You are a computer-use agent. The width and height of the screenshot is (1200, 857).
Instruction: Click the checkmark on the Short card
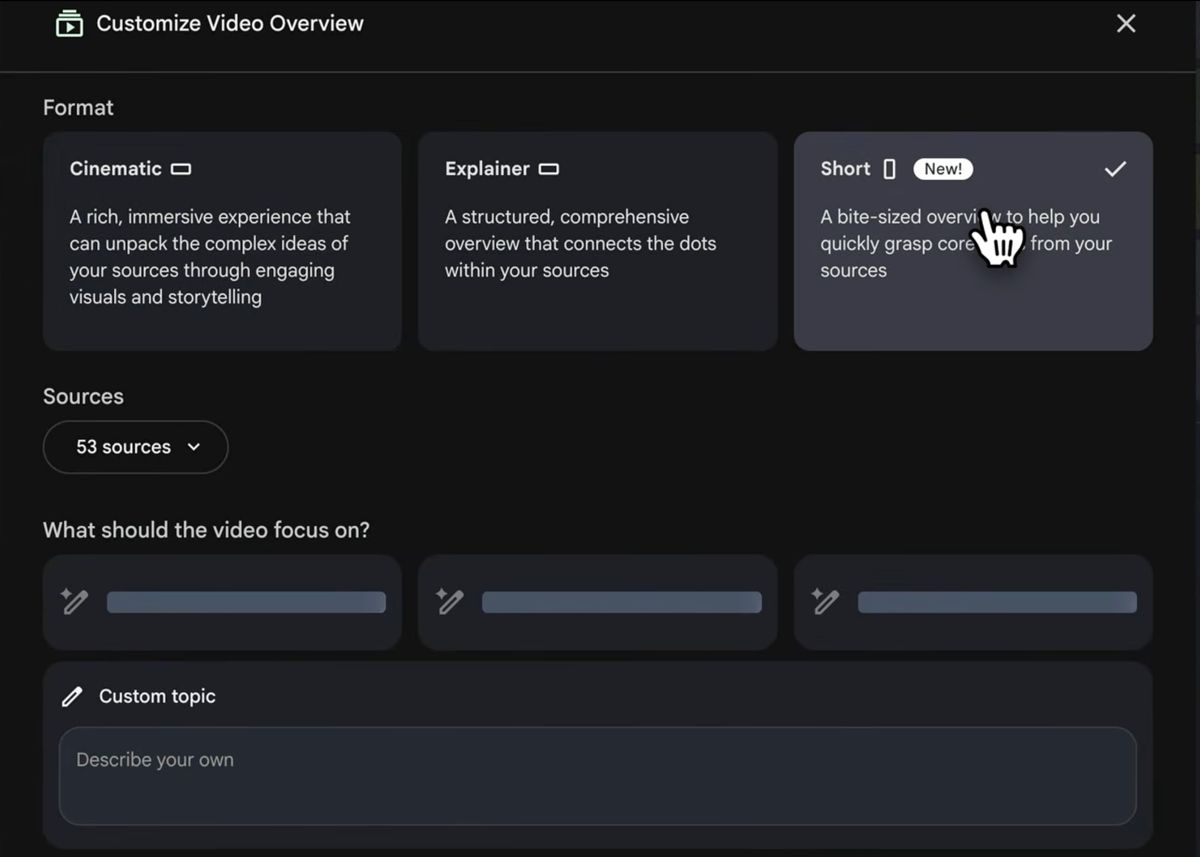1115,169
